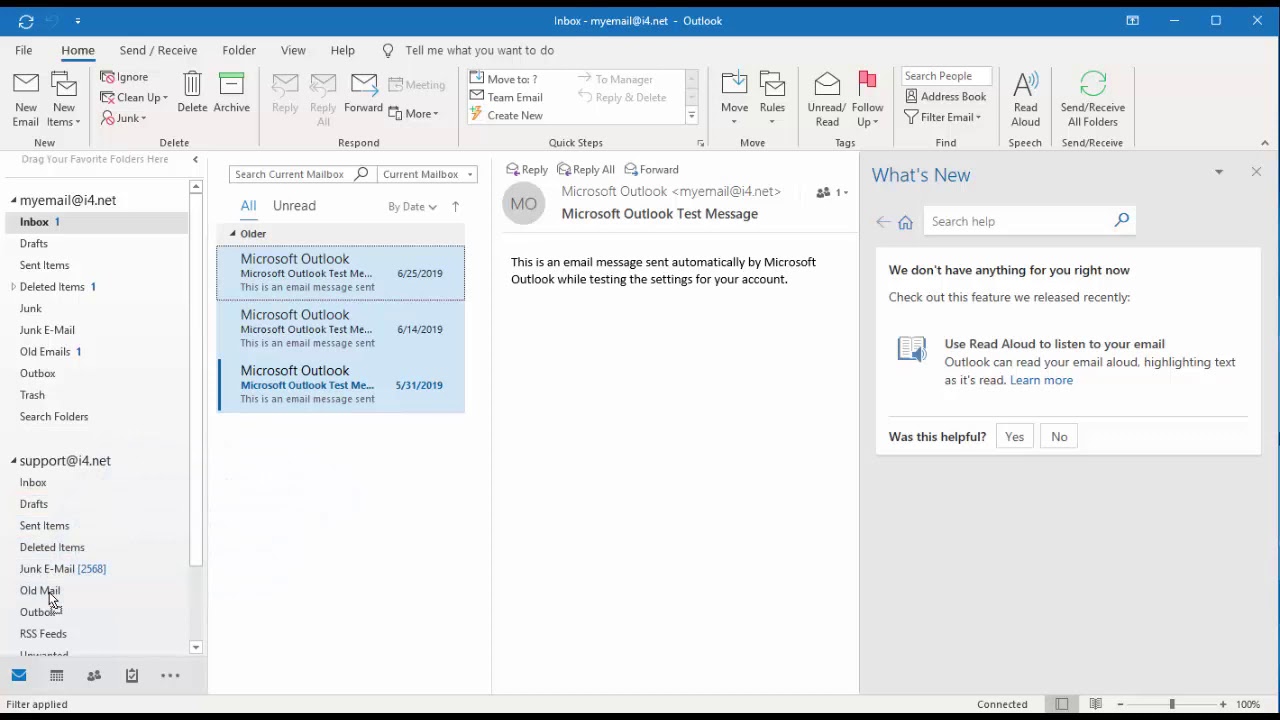Viewport: 1280px width, 720px height.
Task: Collapse the Older message group
Action: pos(233,234)
